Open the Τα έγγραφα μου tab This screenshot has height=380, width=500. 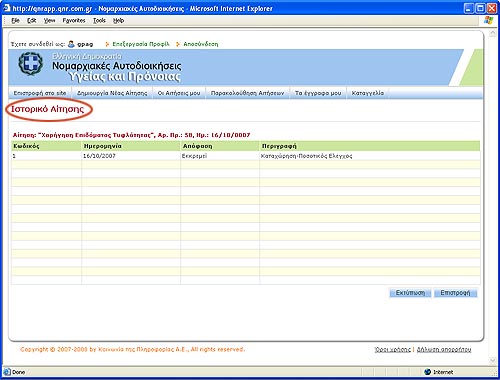pos(318,93)
